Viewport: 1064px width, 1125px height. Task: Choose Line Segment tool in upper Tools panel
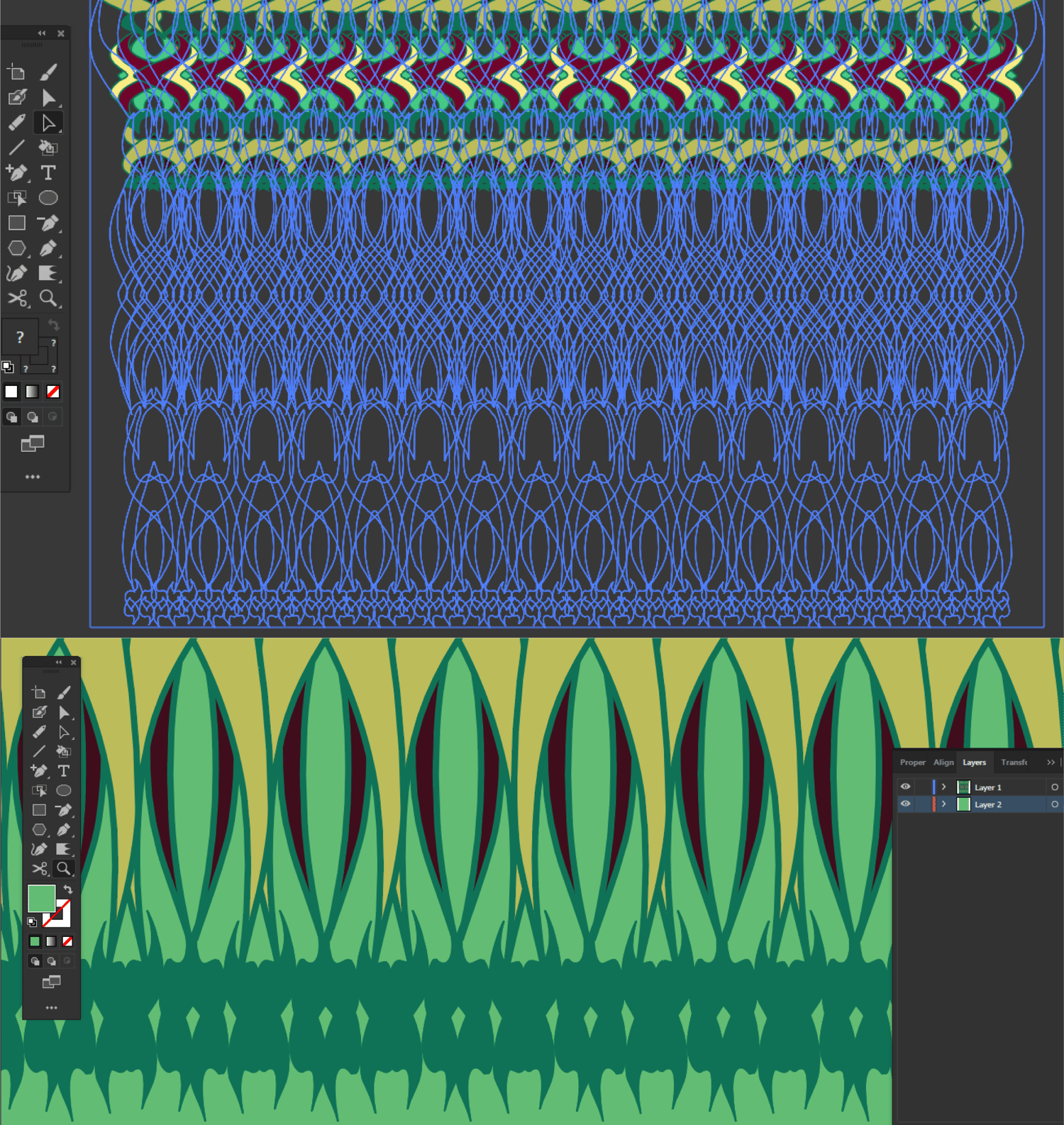tap(16, 148)
